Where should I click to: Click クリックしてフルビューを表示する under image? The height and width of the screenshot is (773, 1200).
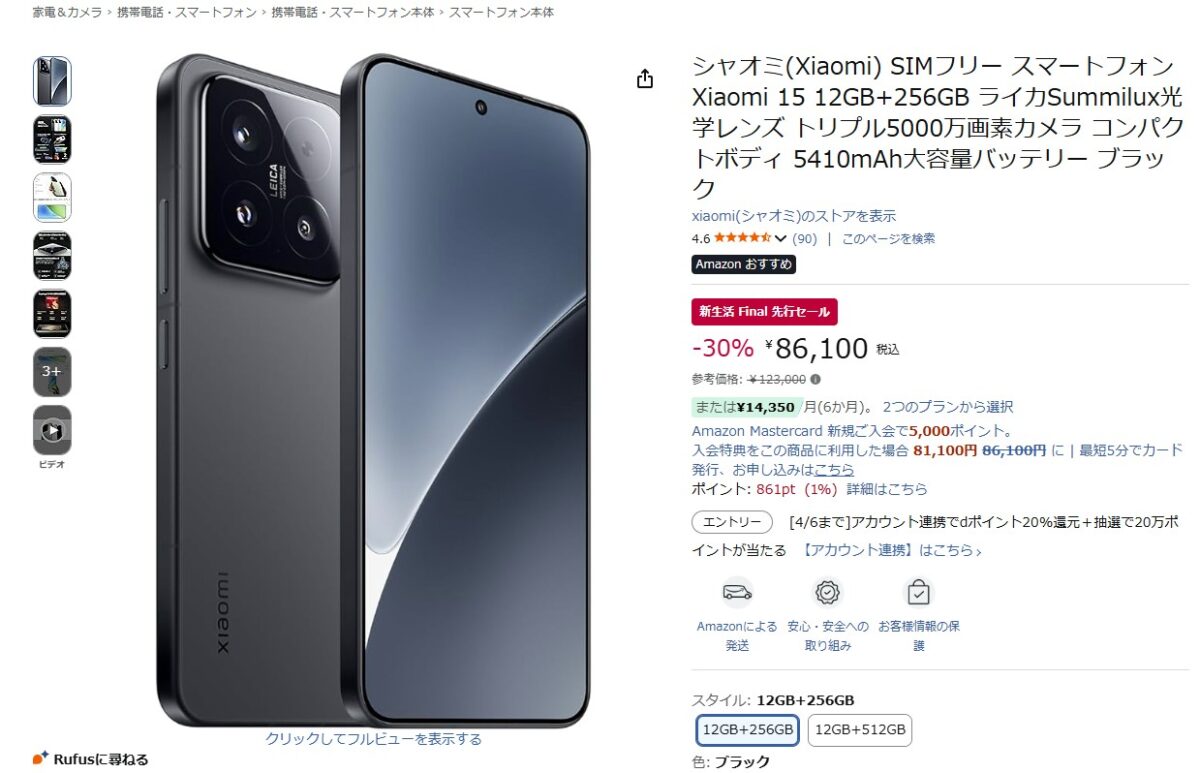pyautogui.click(x=373, y=739)
